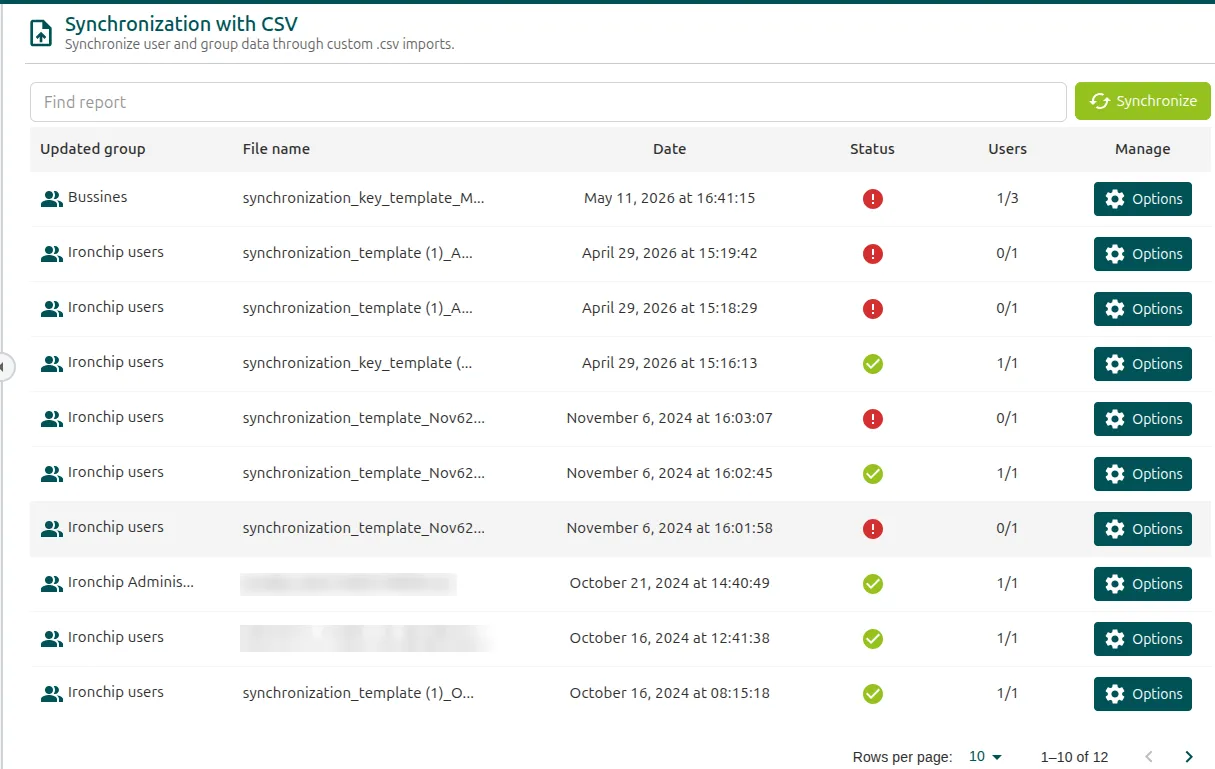1215x769 pixels.
Task: Click the 1–10 of 12 pagination text
Action: pos(1074,757)
